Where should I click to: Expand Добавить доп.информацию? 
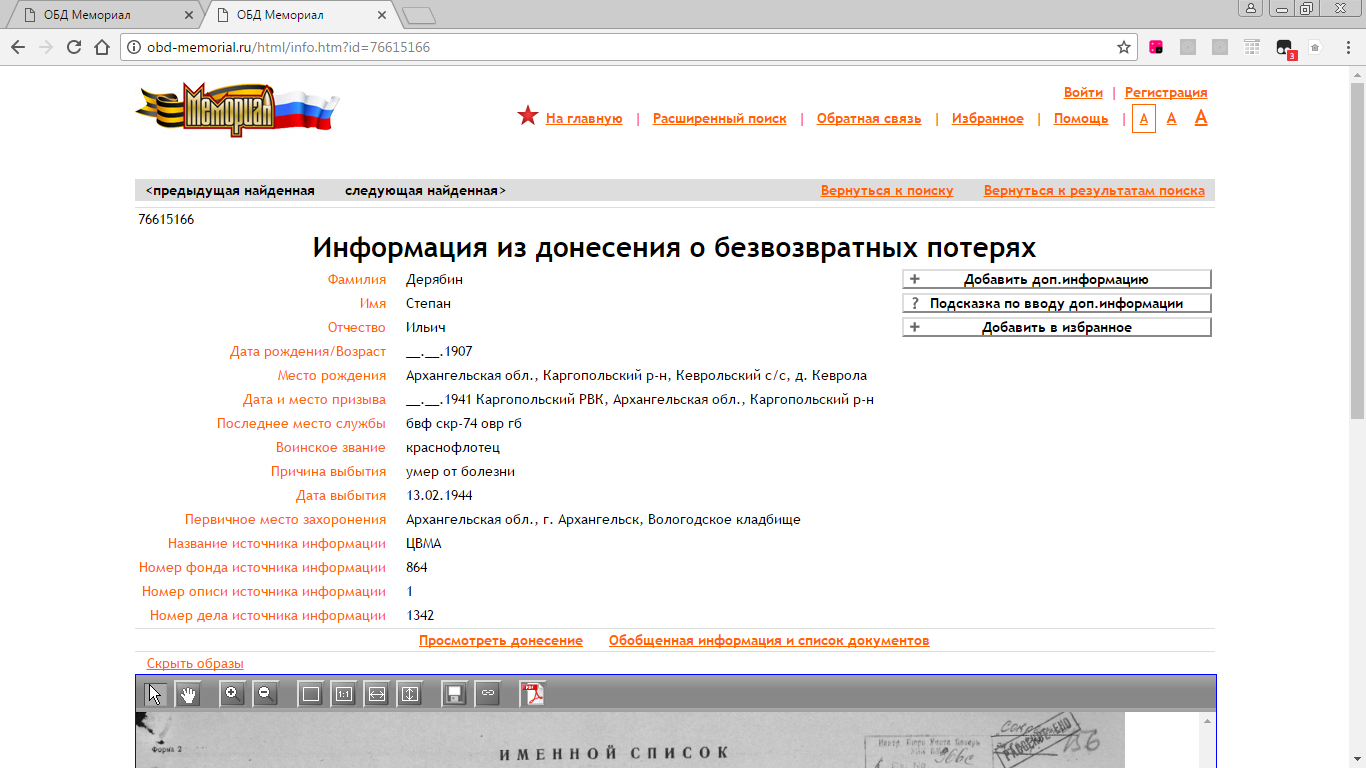click(1057, 279)
